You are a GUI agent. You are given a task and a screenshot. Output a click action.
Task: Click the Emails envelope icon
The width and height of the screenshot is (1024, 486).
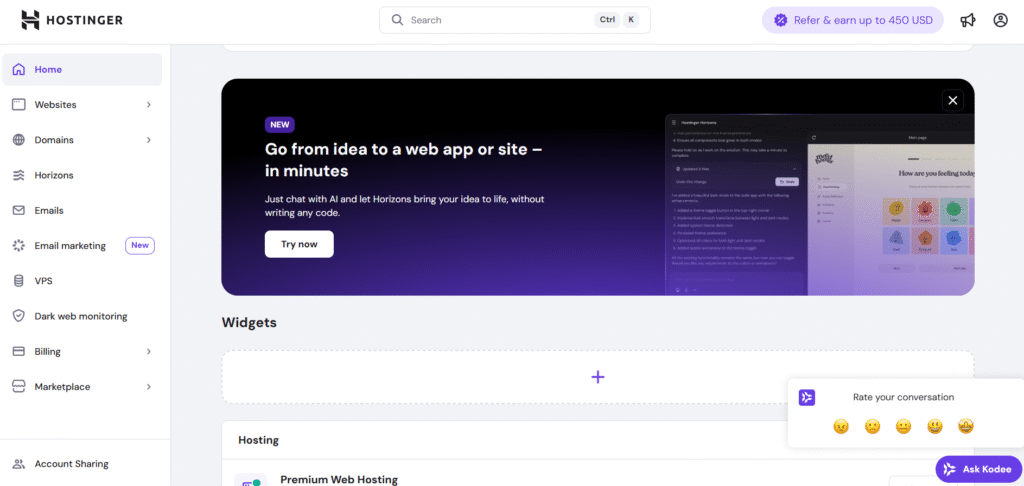click(19, 210)
